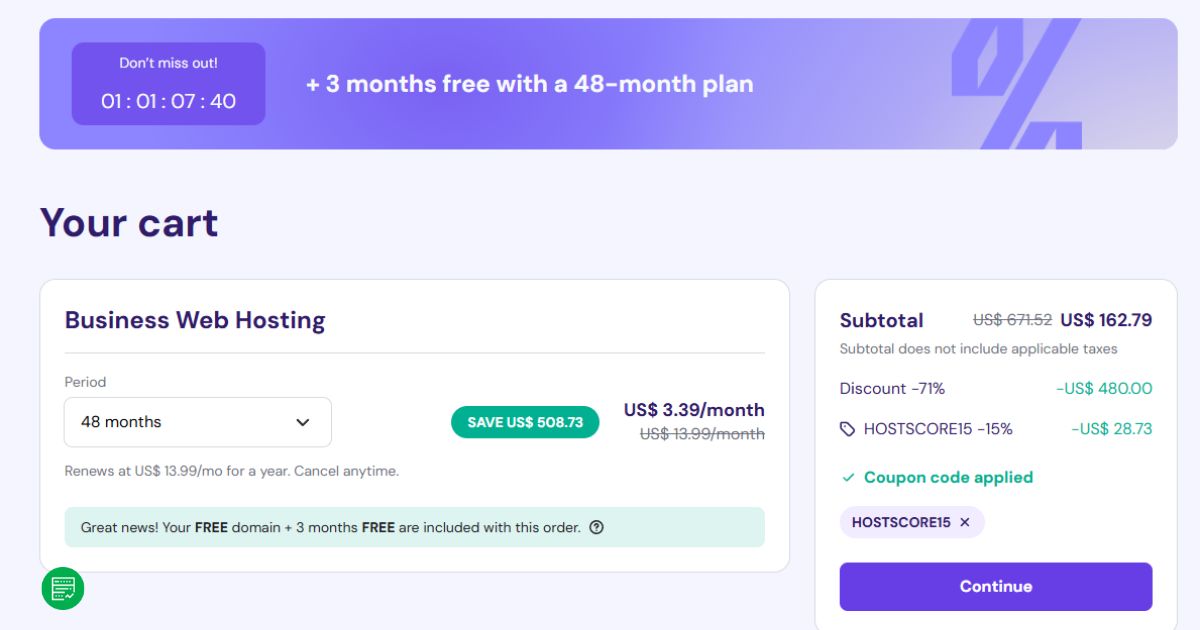This screenshot has width=1200, height=630.
Task: Click the coupon tag icon beside HOSTSCORE15
Action: pyautogui.click(x=848, y=429)
